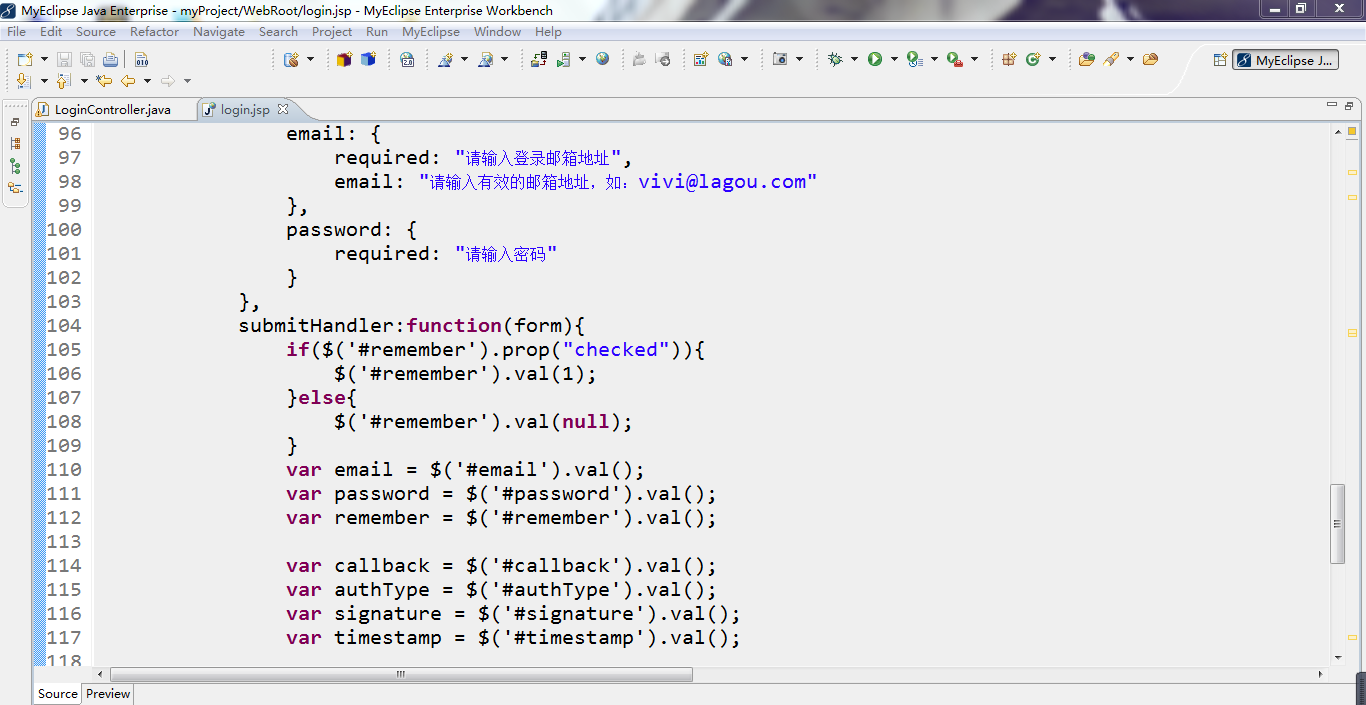Image resolution: width=1366 pixels, height=705 pixels.
Task: Click the New Java Class green C icon
Action: tap(1033, 60)
